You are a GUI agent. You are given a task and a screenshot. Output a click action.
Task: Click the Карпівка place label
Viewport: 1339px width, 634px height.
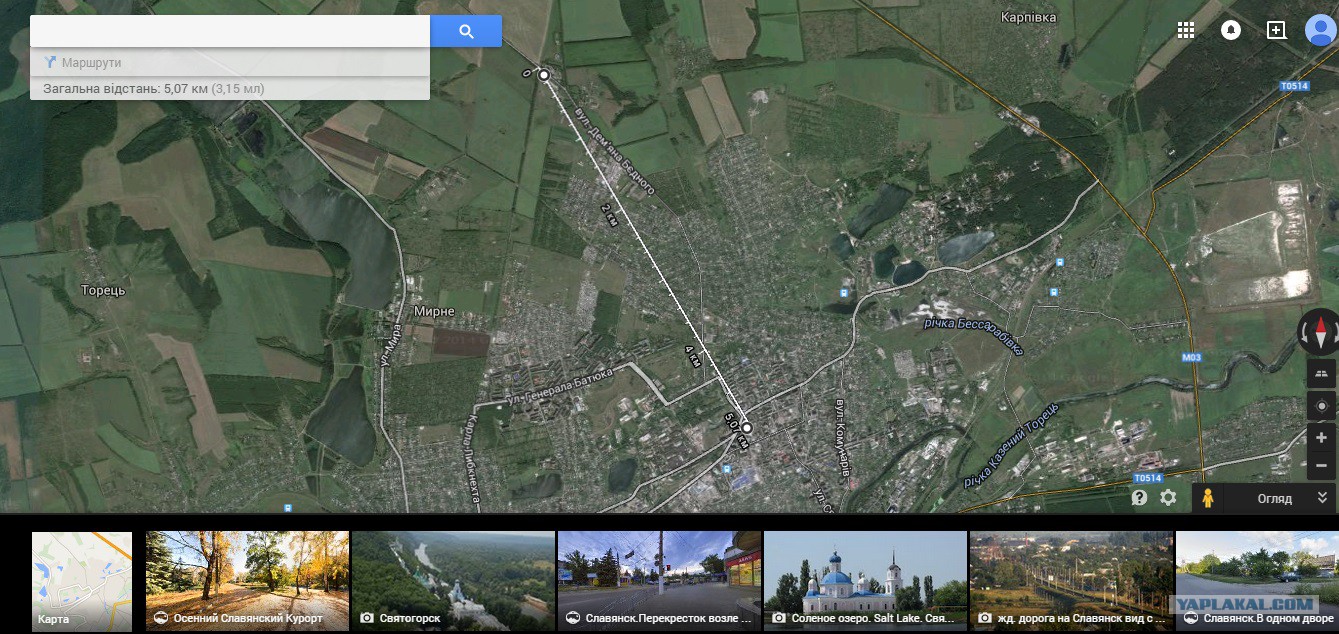point(1029,17)
